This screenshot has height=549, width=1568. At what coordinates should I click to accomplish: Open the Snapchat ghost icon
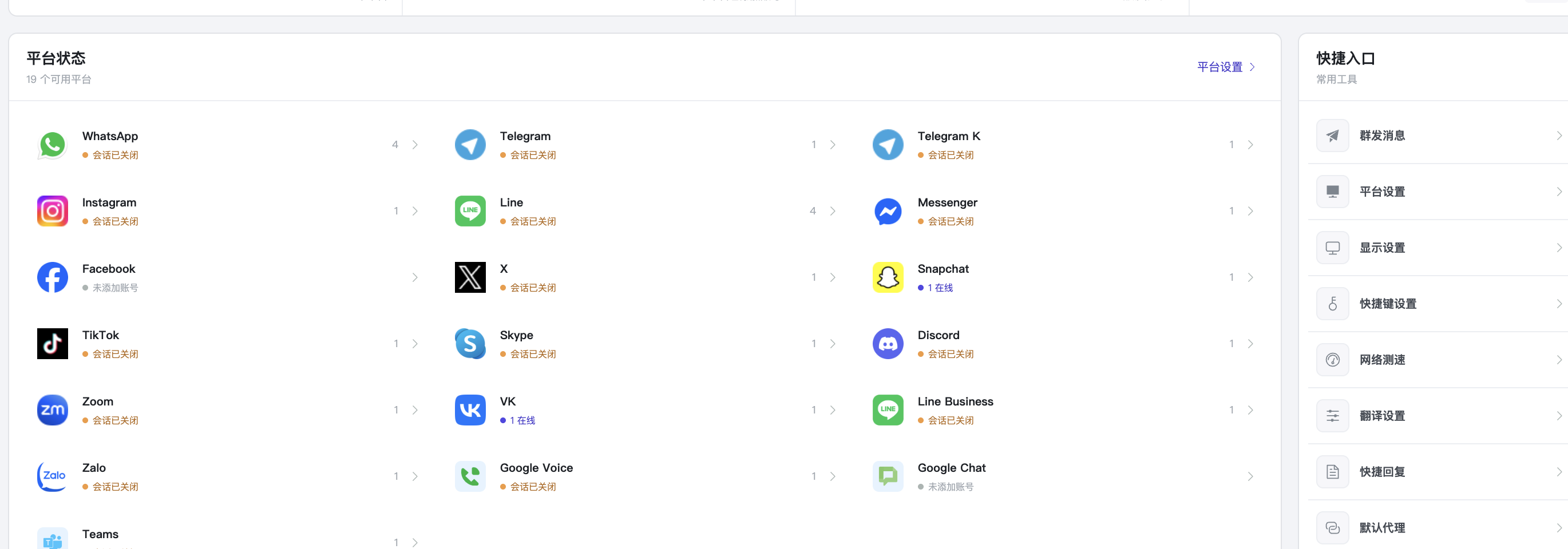click(888, 277)
